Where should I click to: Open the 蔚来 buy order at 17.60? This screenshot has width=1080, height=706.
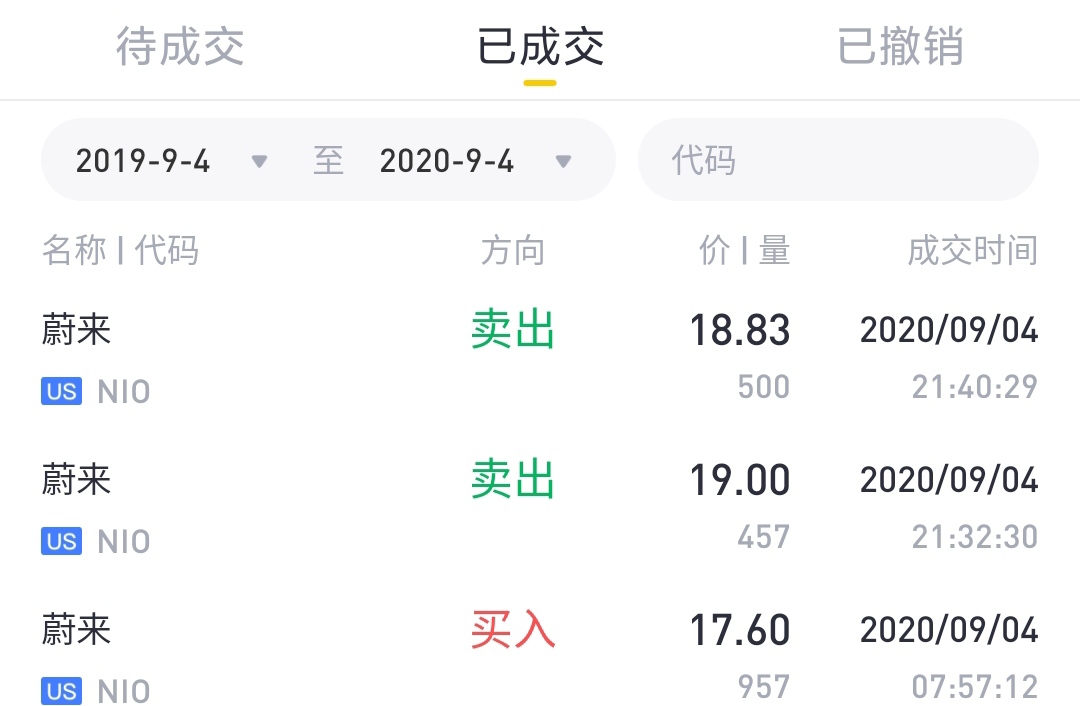click(x=540, y=656)
